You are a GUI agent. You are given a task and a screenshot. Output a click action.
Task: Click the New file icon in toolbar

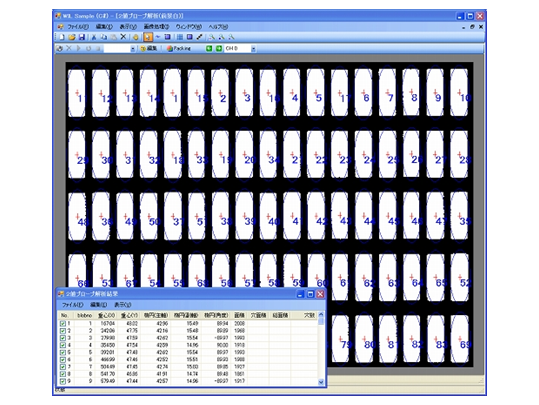point(62,37)
